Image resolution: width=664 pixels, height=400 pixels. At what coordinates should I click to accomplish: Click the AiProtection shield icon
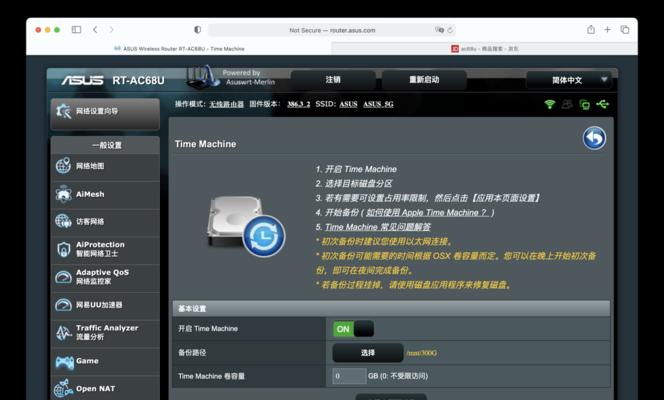64,249
